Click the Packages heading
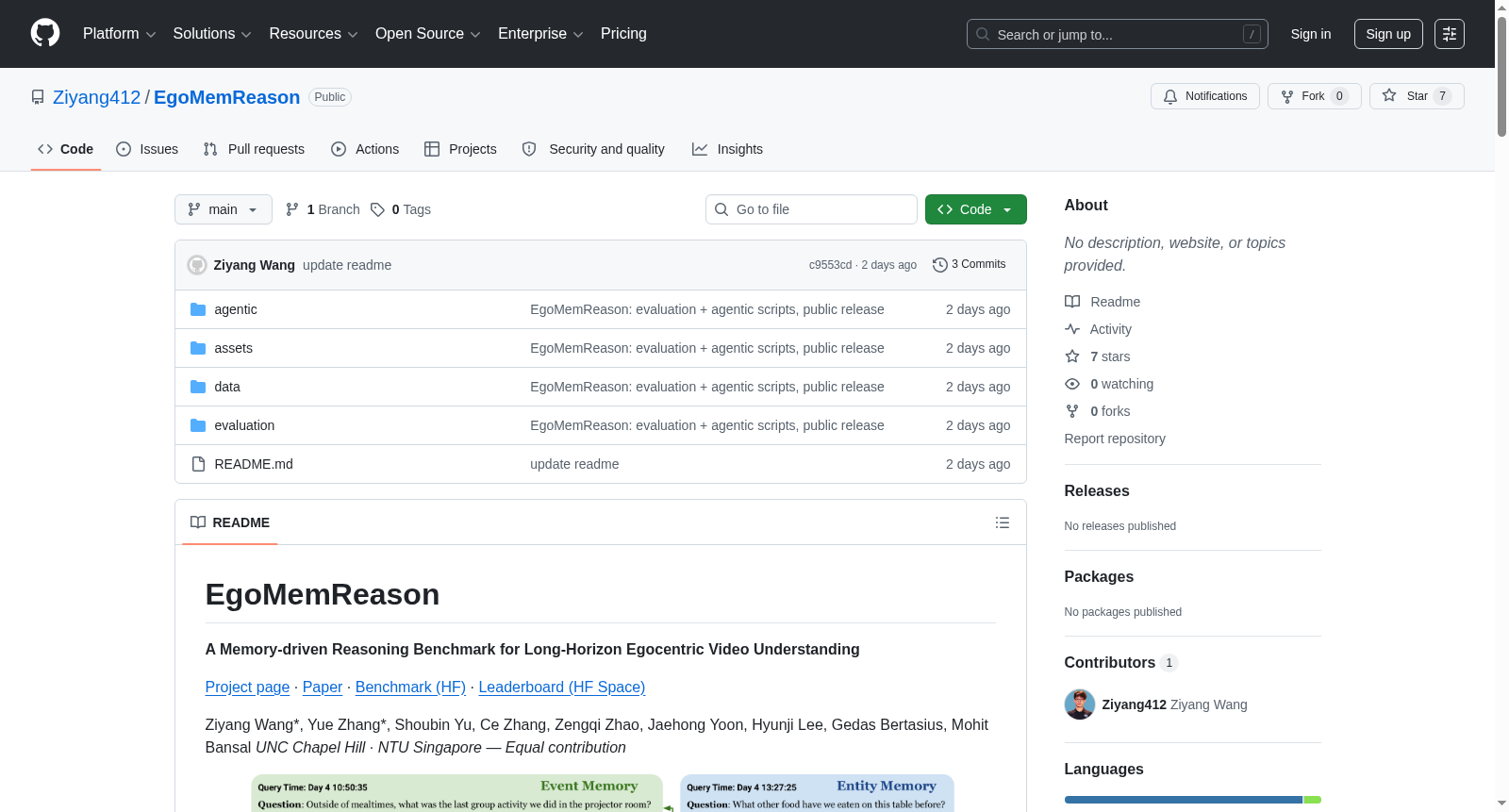 coord(1099,577)
